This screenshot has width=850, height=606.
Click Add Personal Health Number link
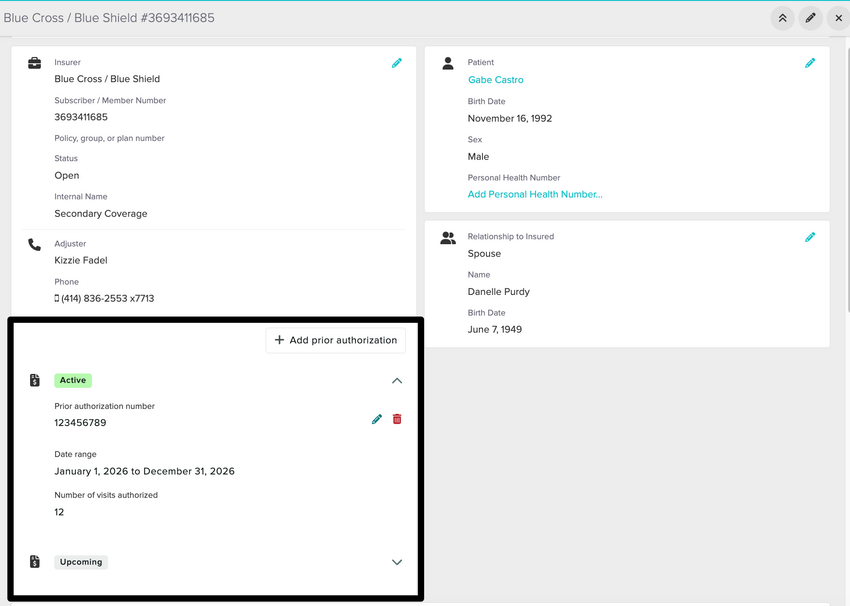(x=535, y=194)
